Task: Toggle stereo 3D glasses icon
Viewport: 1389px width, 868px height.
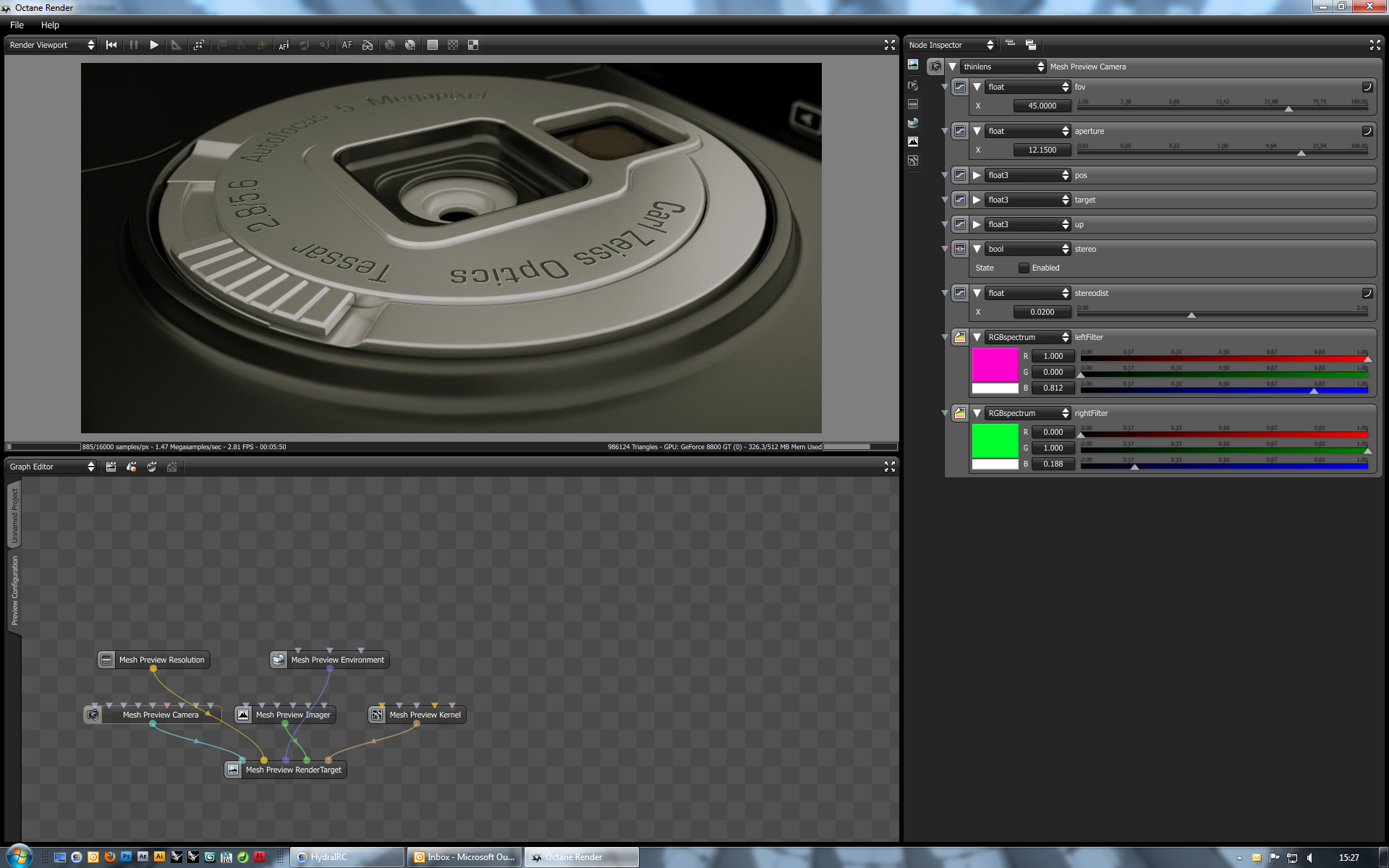Action: click(x=368, y=45)
